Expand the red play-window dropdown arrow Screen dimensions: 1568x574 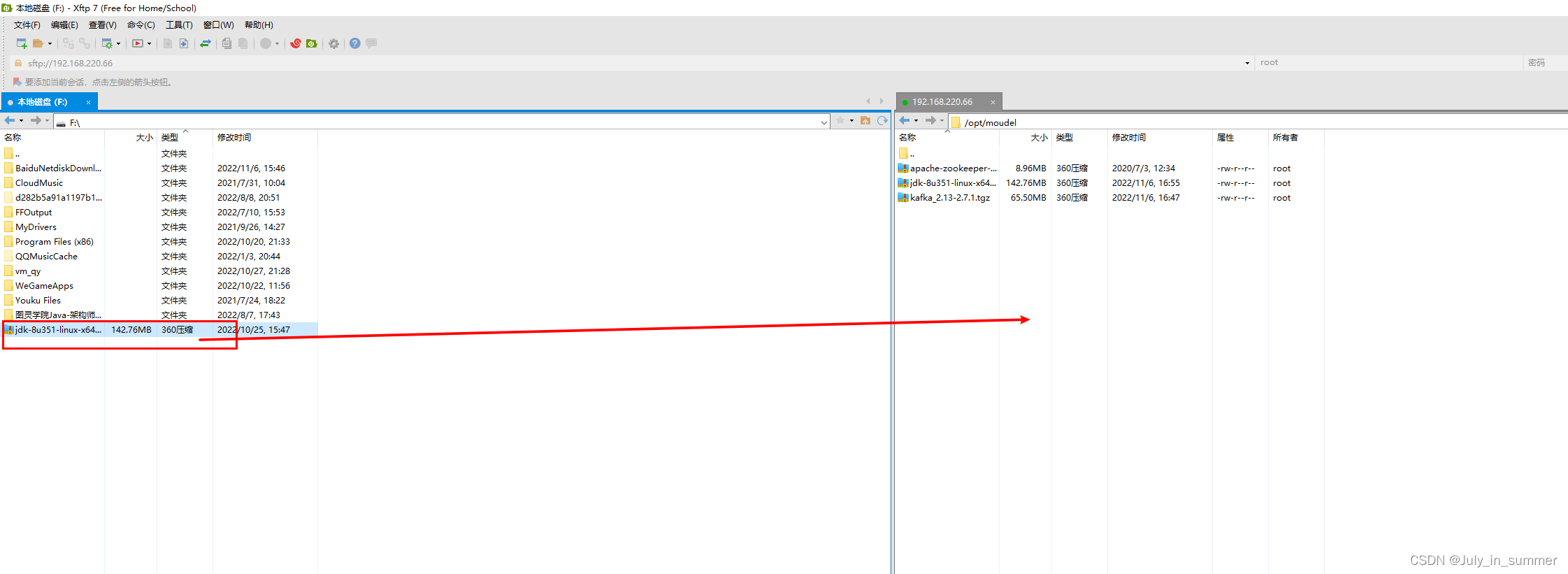pos(149,43)
